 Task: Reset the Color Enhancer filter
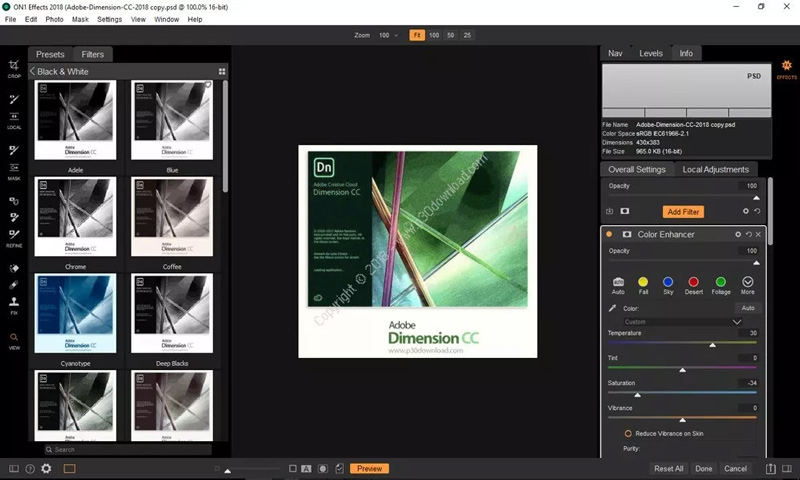tap(748, 234)
